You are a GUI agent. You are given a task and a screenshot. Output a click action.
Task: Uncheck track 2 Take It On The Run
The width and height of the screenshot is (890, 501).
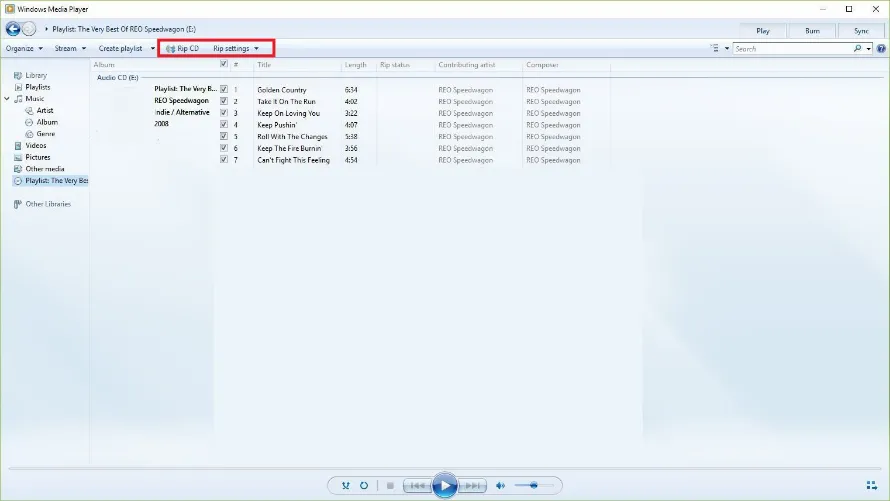[x=224, y=101]
